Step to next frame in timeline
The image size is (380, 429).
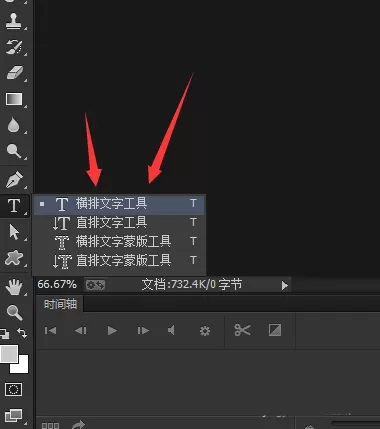pos(143,330)
